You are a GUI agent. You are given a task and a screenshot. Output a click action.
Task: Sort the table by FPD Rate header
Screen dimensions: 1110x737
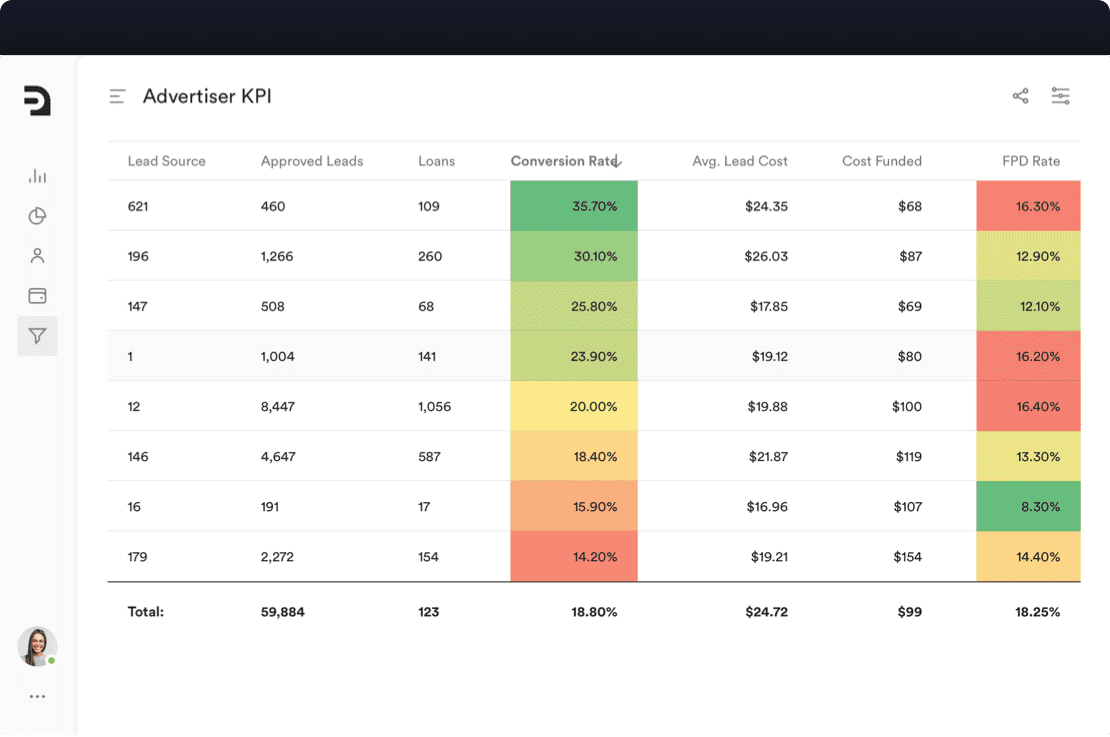(x=1030, y=160)
